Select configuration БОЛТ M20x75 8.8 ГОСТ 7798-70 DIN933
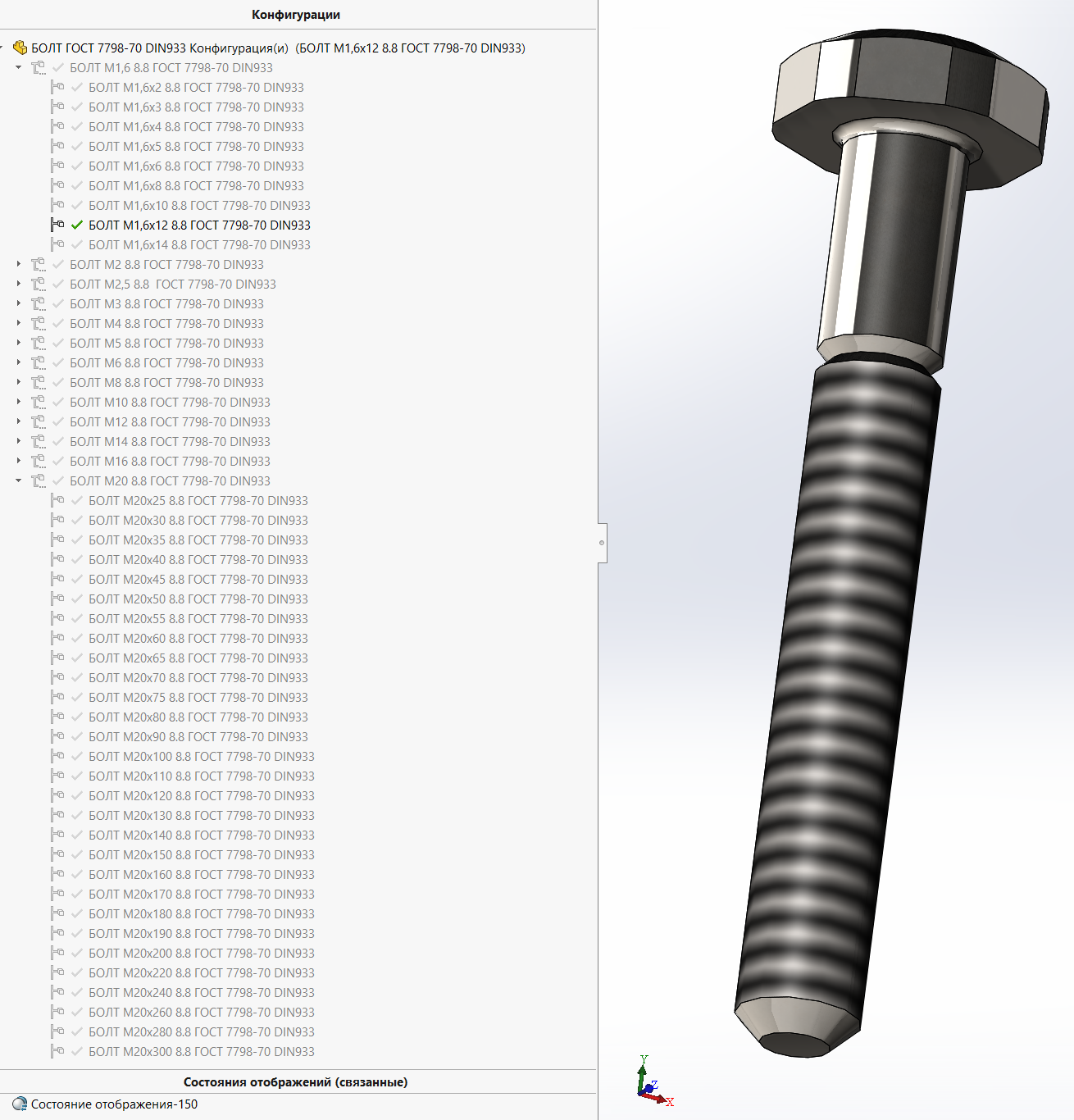The width and height of the screenshot is (1074, 1120). coord(198,697)
